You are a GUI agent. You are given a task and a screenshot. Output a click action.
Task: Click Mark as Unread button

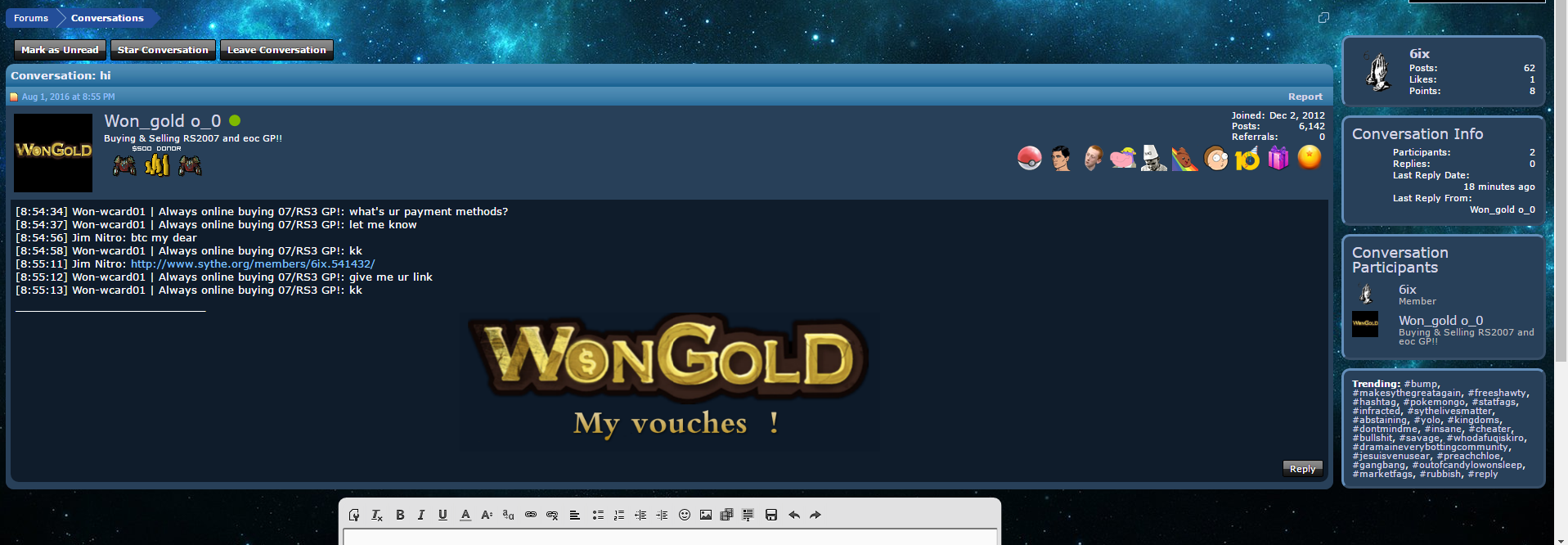click(x=60, y=50)
